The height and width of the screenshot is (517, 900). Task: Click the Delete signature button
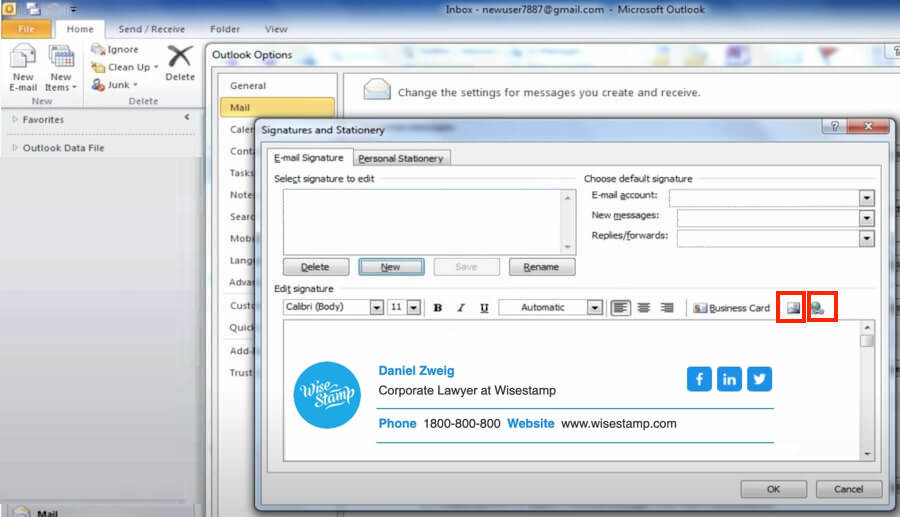pos(316,267)
